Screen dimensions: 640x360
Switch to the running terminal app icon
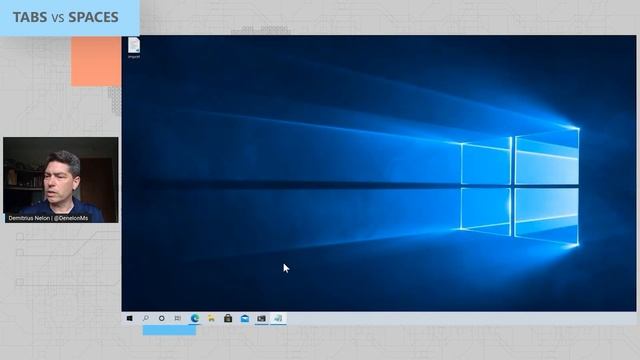[x=261, y=318]
